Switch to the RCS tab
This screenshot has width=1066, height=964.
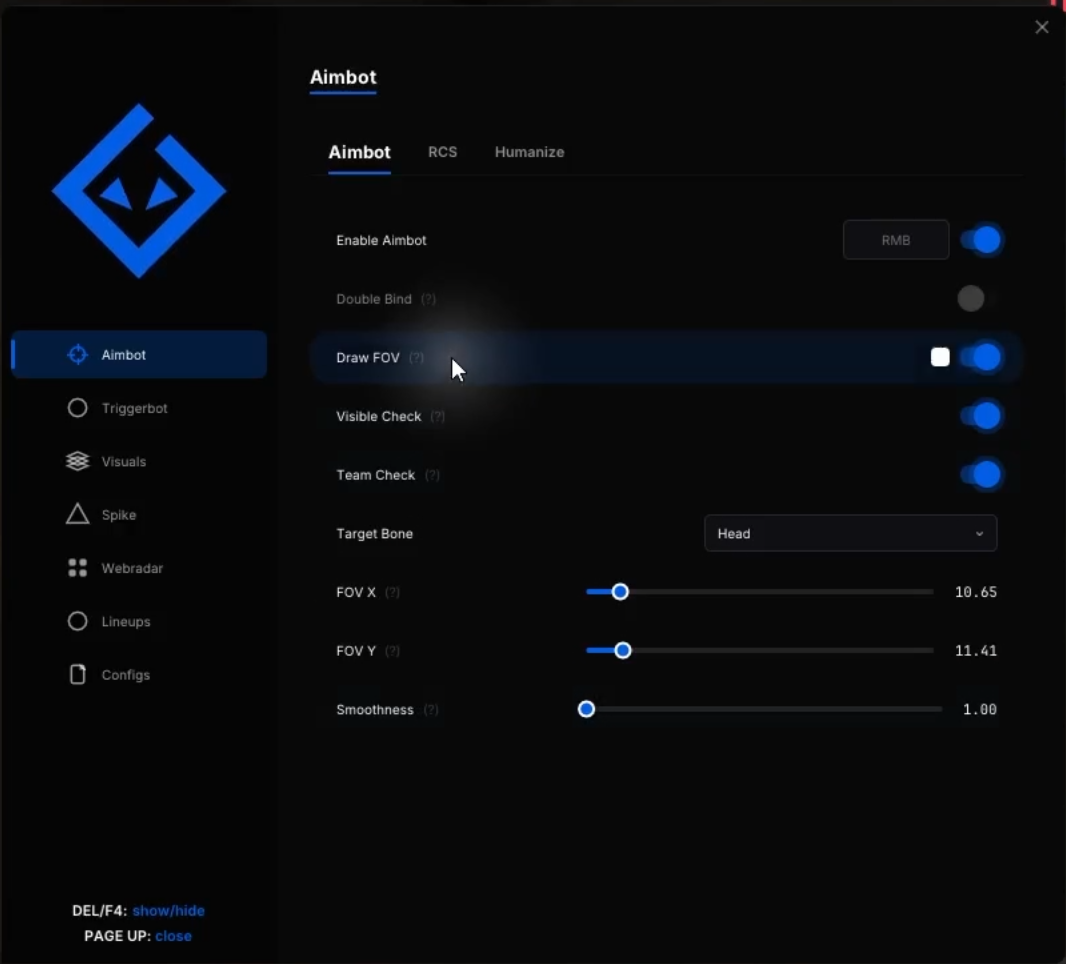[443, 152]
